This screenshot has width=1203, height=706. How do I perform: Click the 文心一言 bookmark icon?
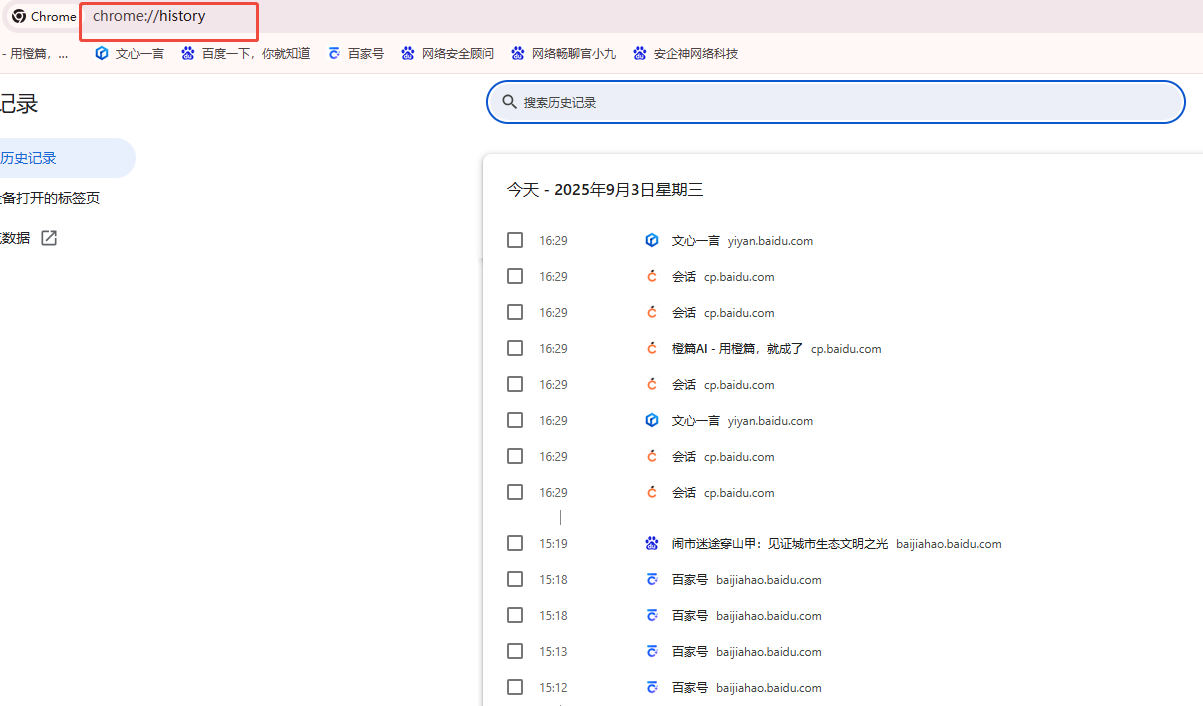tap(101, 54)
